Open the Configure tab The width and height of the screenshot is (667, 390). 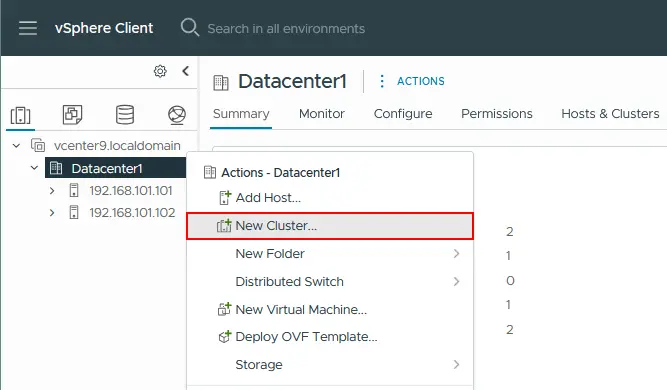[403, 114]
